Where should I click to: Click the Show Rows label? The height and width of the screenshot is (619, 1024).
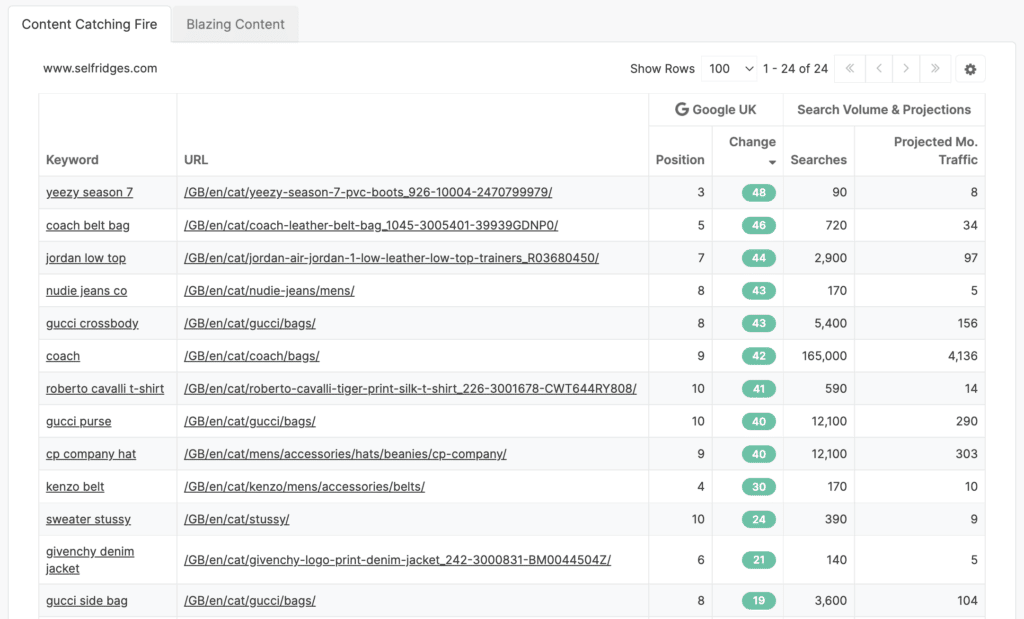[x=662, y=69]
